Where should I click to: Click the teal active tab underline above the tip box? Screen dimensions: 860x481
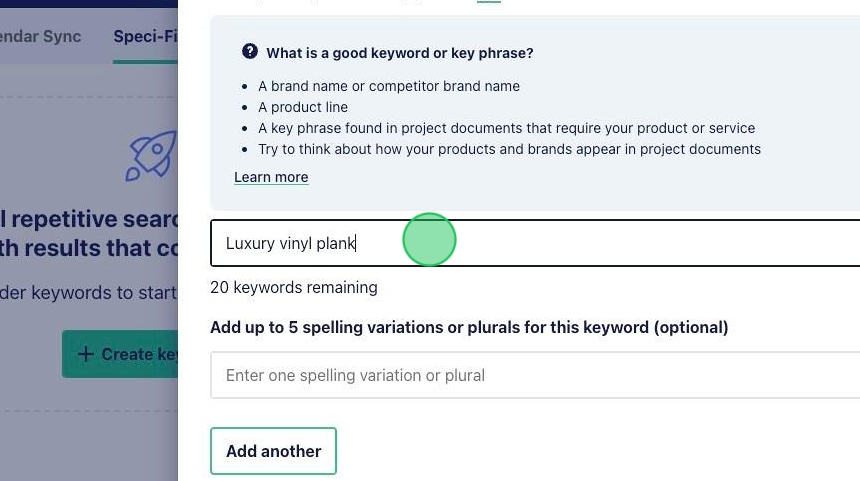coord(489,1)
